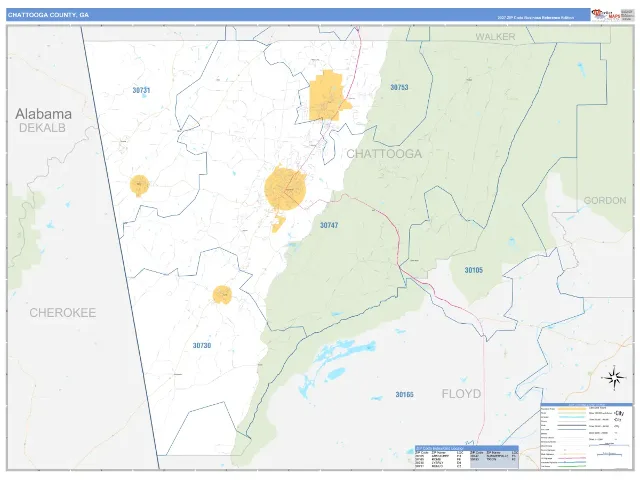Click the light-blue water swatch in the legend

[x=571, y=417]
